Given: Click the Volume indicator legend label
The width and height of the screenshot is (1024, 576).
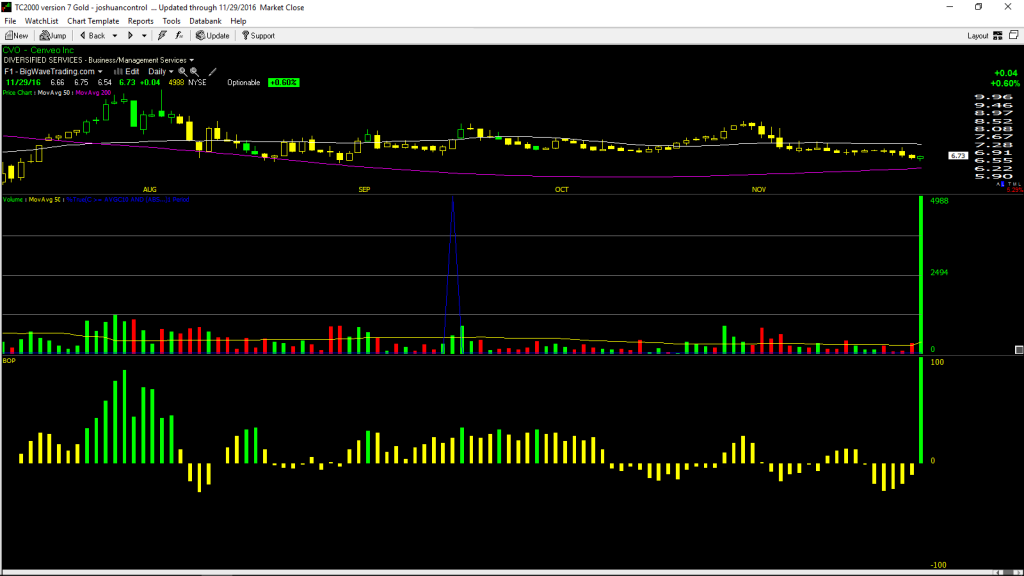Looking at the screenshot, I should point(12,200).
